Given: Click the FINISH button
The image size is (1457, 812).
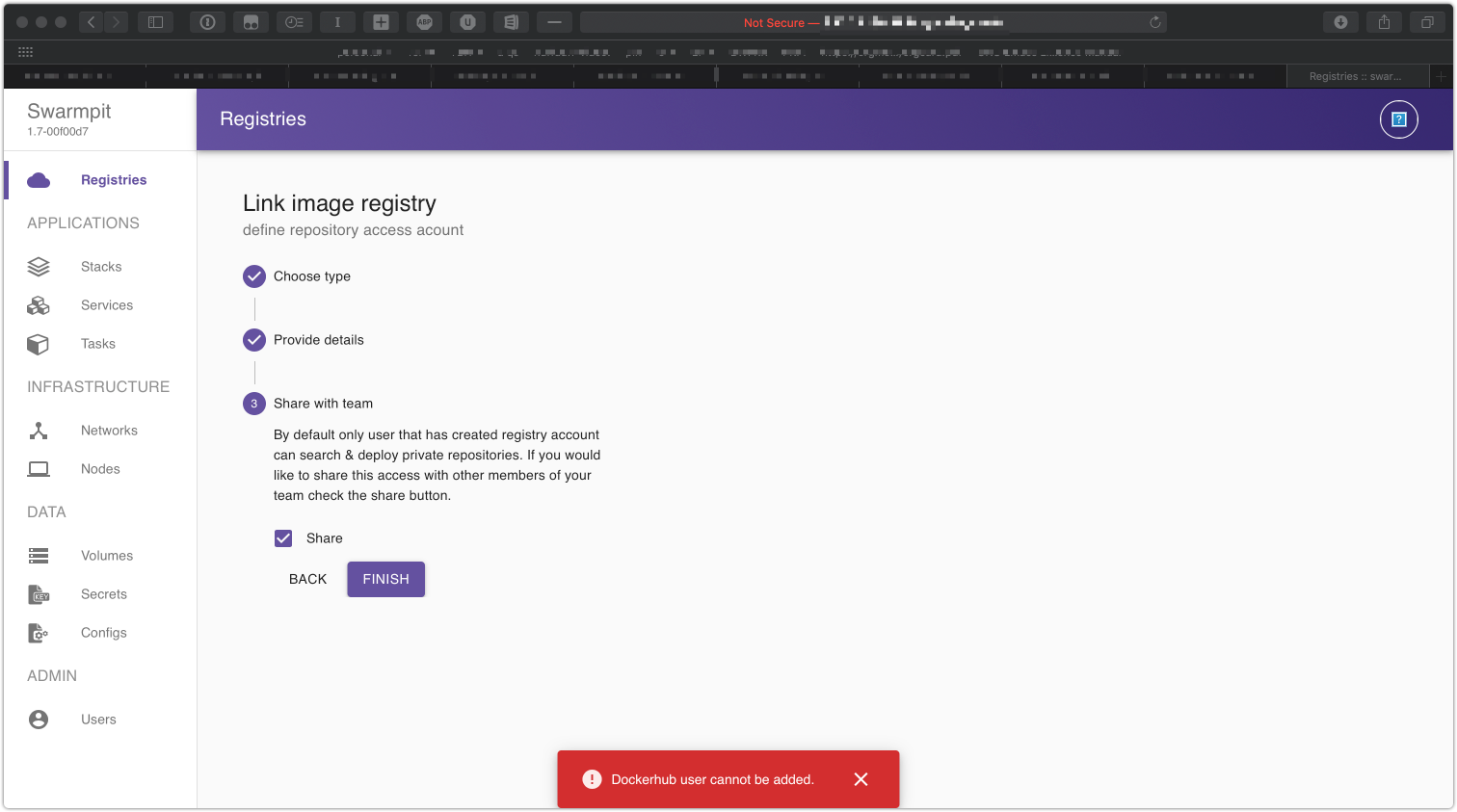Looking at the screenshot, I should 385,579.
